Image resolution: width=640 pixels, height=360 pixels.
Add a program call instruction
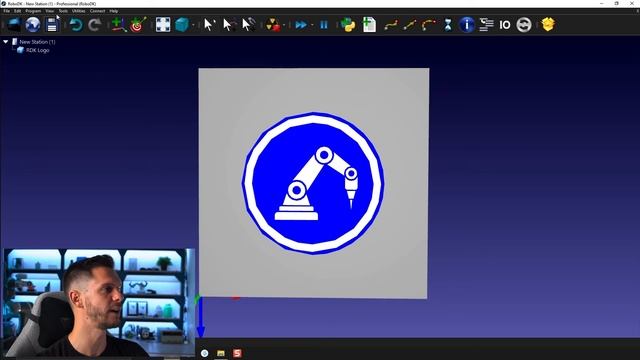tap(486, 25)
